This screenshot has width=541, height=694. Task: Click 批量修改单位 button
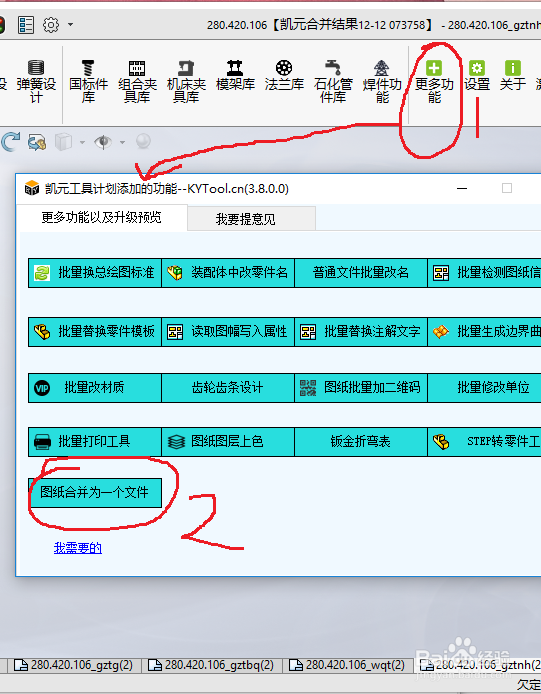(484, 388)
